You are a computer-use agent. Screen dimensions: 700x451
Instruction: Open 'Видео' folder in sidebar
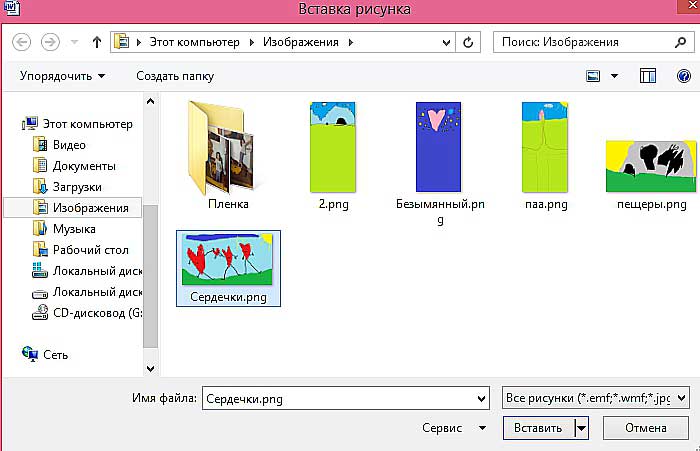tap(69, 145)
